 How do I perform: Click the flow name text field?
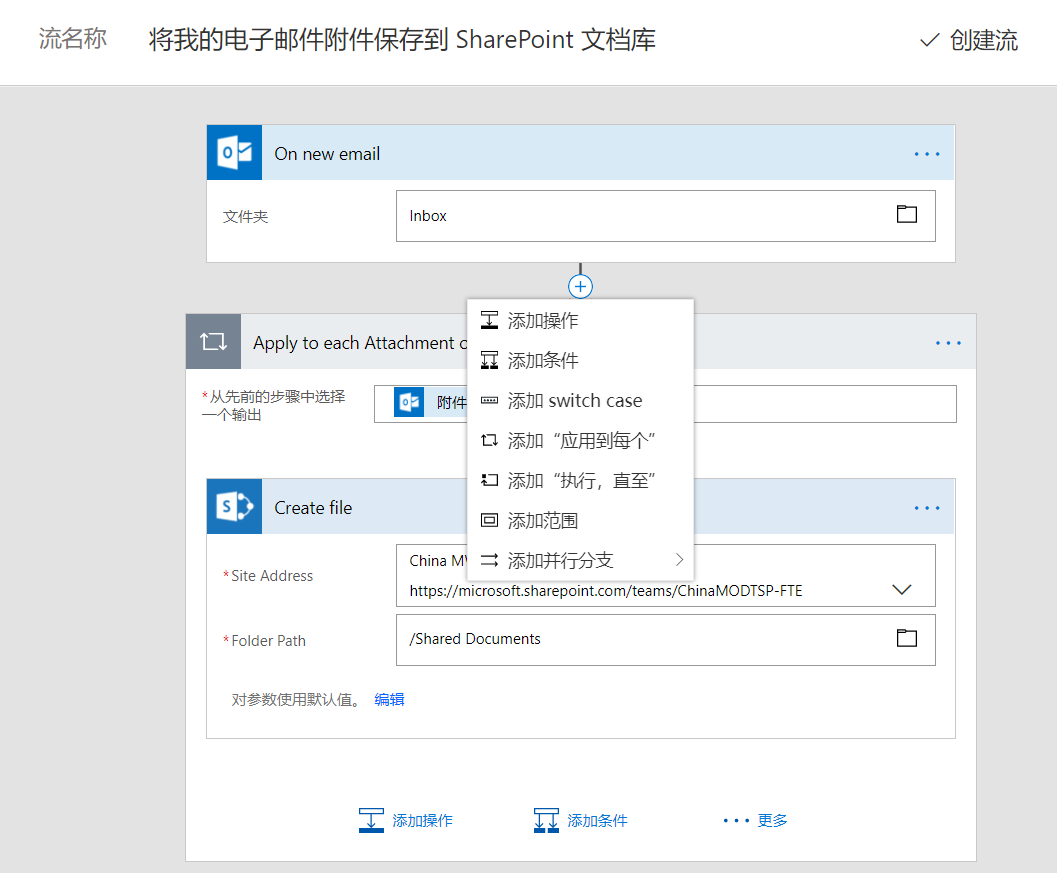pos(402,40)
